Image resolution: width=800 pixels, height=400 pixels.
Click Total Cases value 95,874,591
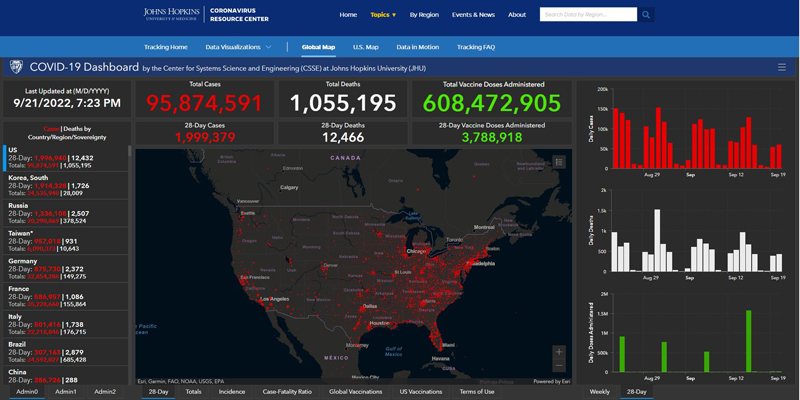pyautogui.click(x=204, y=103)
